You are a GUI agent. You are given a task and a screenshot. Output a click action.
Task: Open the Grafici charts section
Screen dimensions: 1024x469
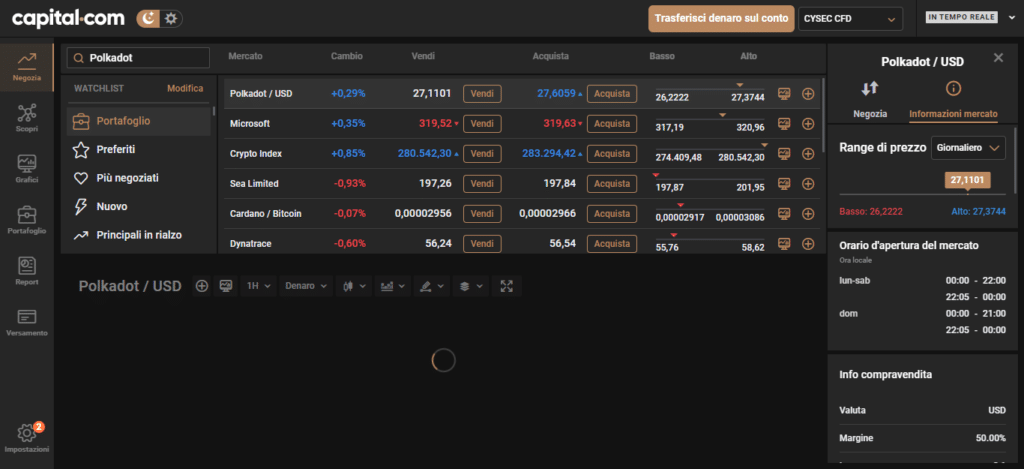click(x=27, y=169)
